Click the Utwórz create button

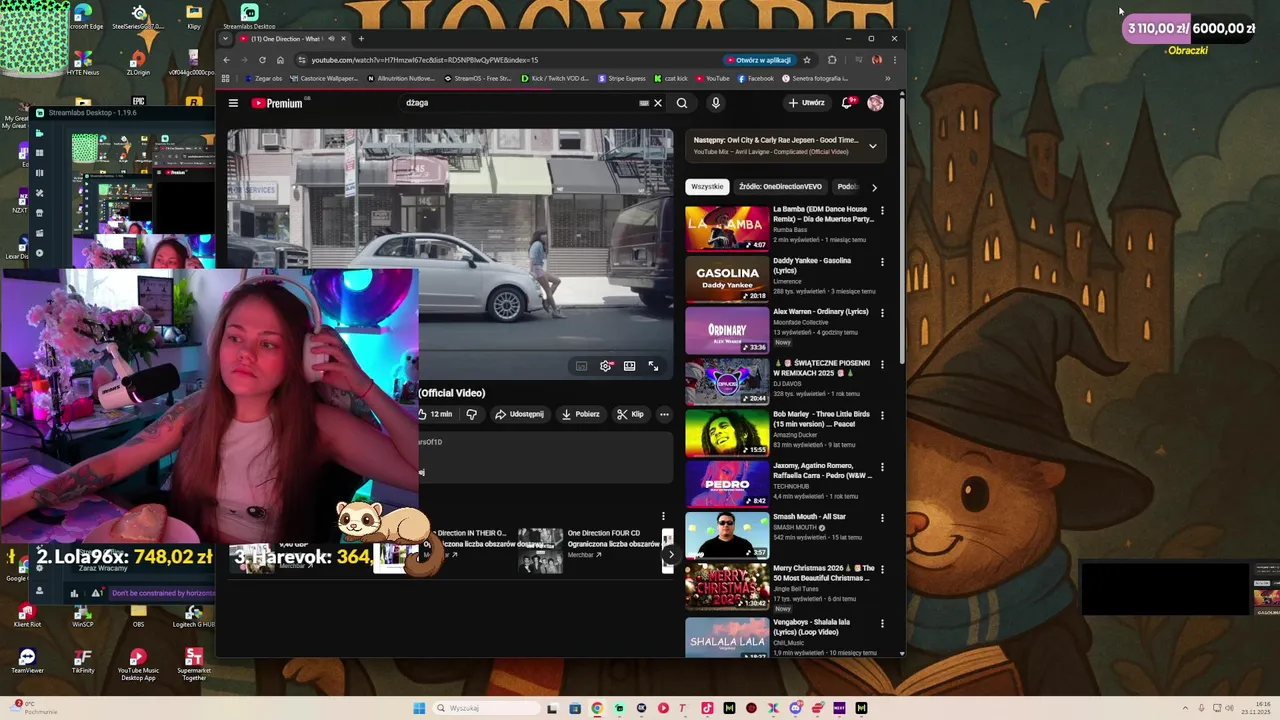[806, 103]
